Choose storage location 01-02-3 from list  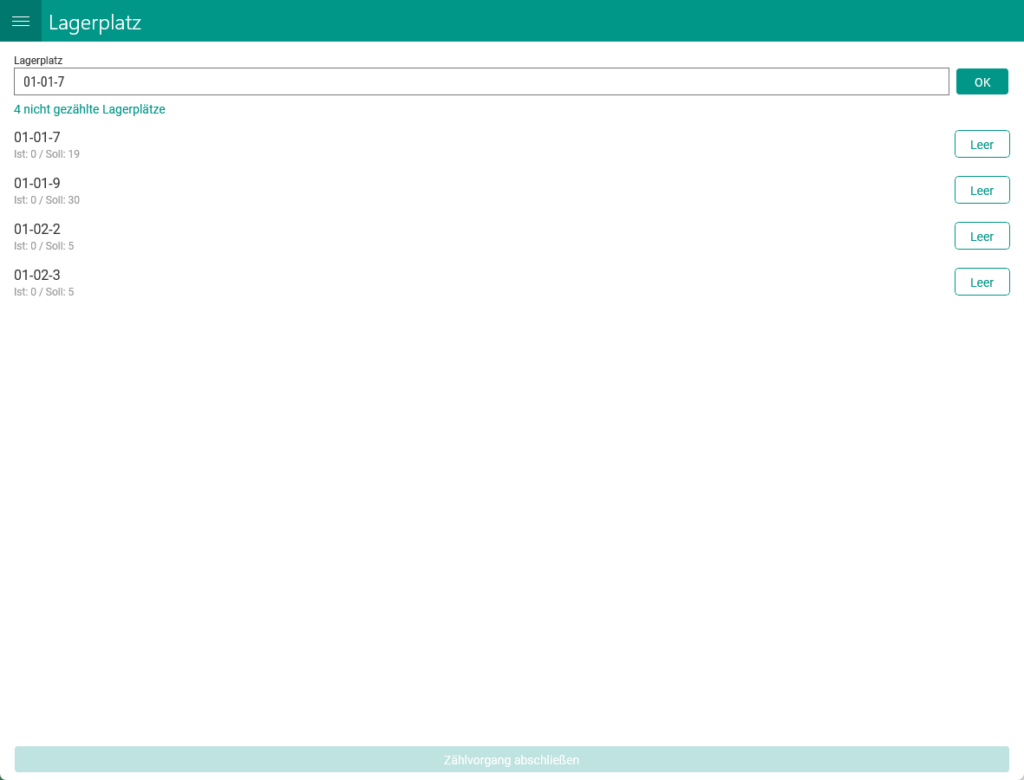(x=37, y=275)
